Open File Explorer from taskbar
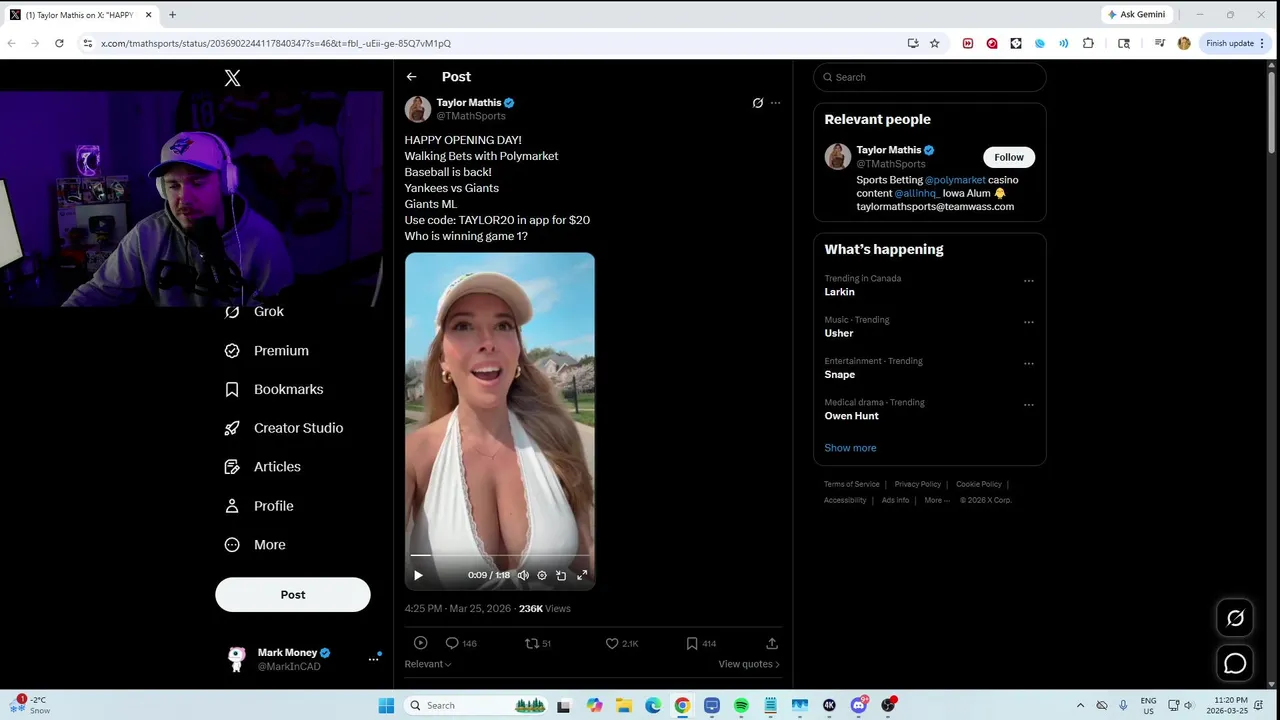Screen dimensions: 1280x720 tap(624, 705)
